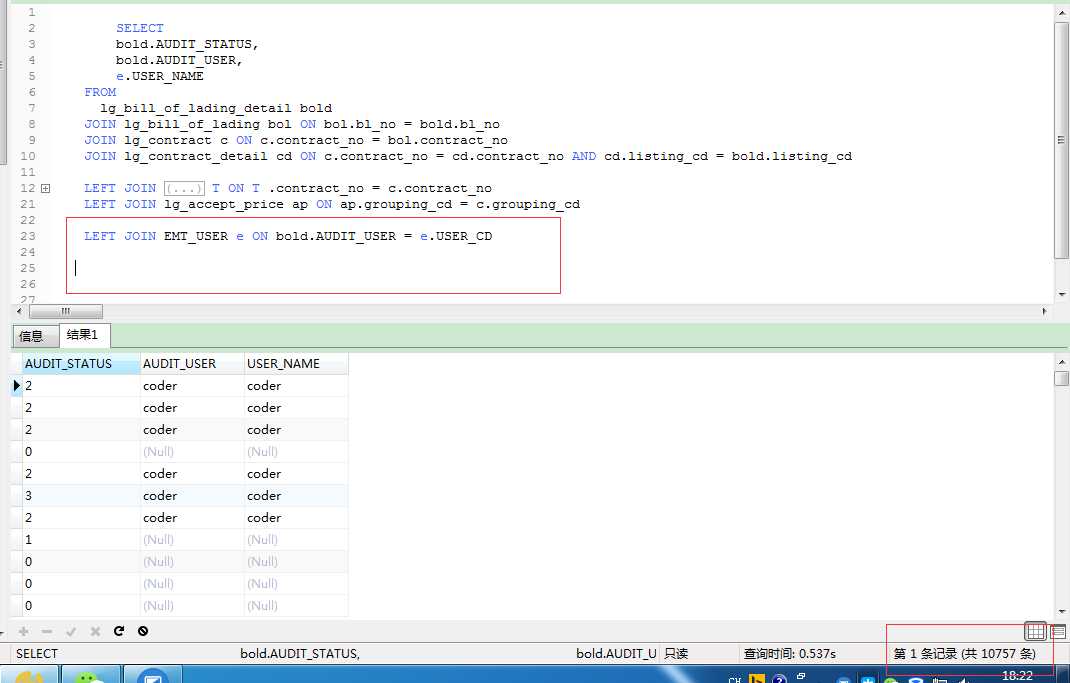Click 'e.USER_NAME' on line 5
The width and height of the screenshot is (1070, 683).
[x=160, y=76]
